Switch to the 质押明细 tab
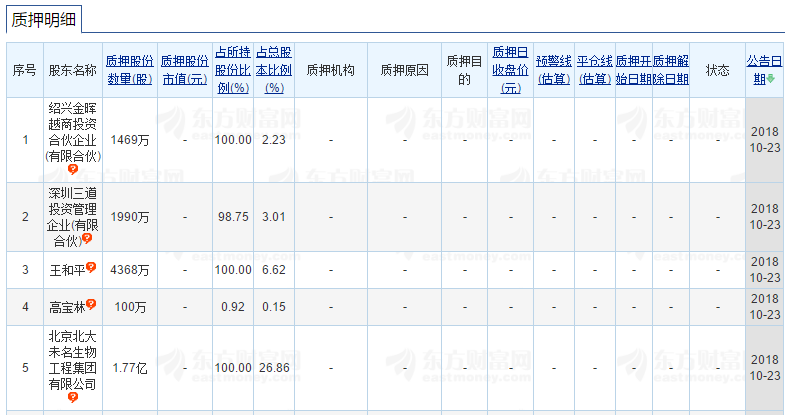This screenshot has height=415, width=790. tap(46, 19)
